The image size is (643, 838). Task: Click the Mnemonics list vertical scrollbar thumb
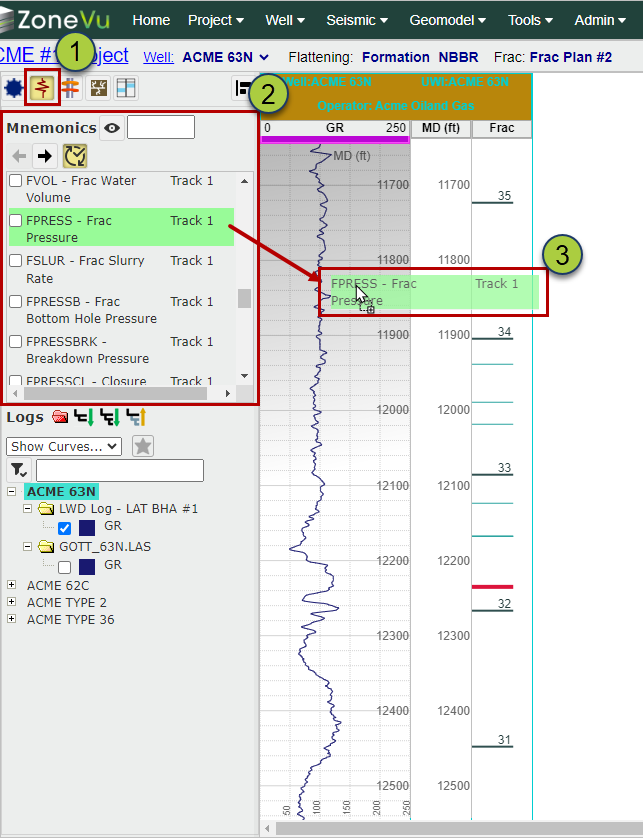point(244,298)
